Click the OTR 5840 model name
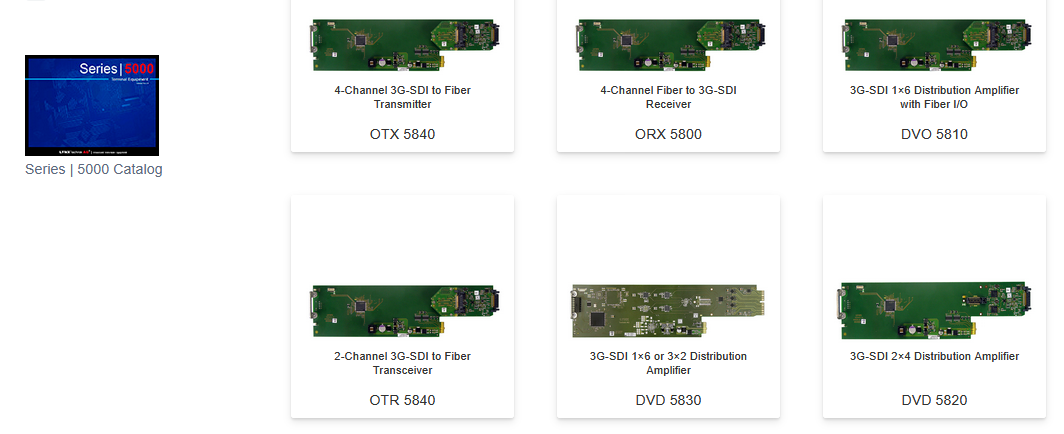The height and width of the screenshot is (434, 1064). click(x=402, y=400)
